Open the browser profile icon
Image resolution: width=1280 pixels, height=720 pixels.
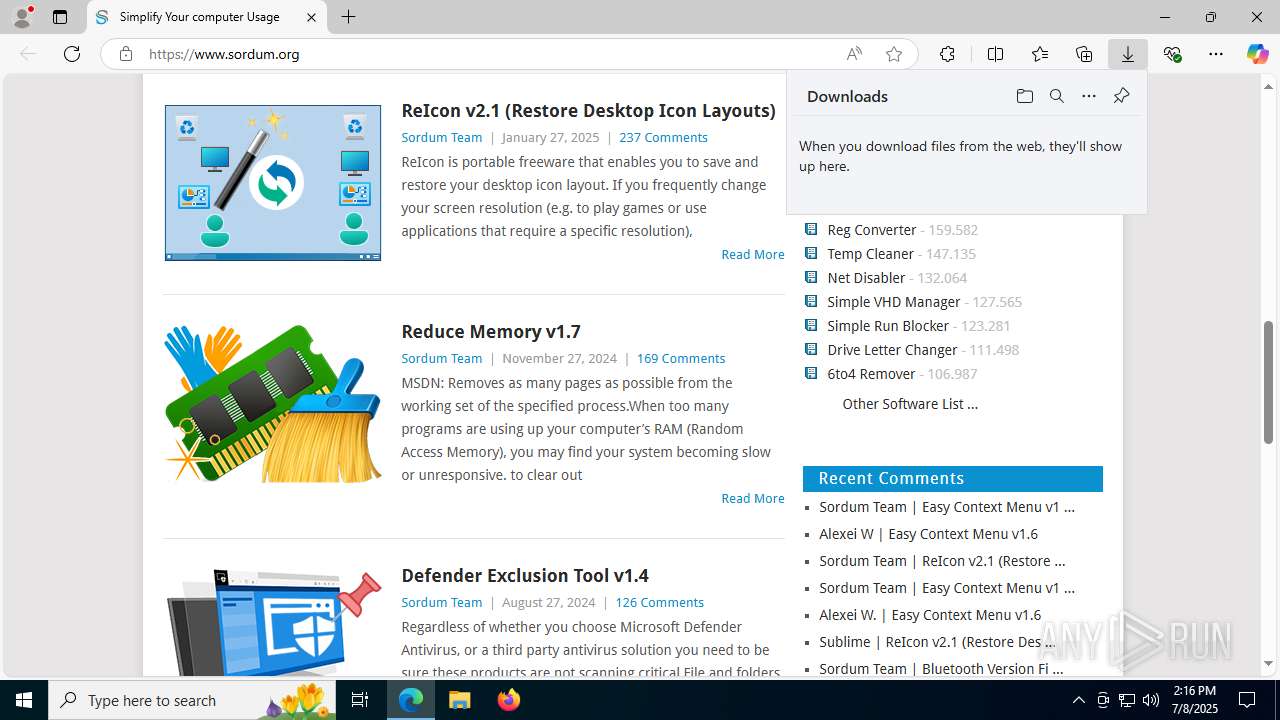tap(22, 17)
